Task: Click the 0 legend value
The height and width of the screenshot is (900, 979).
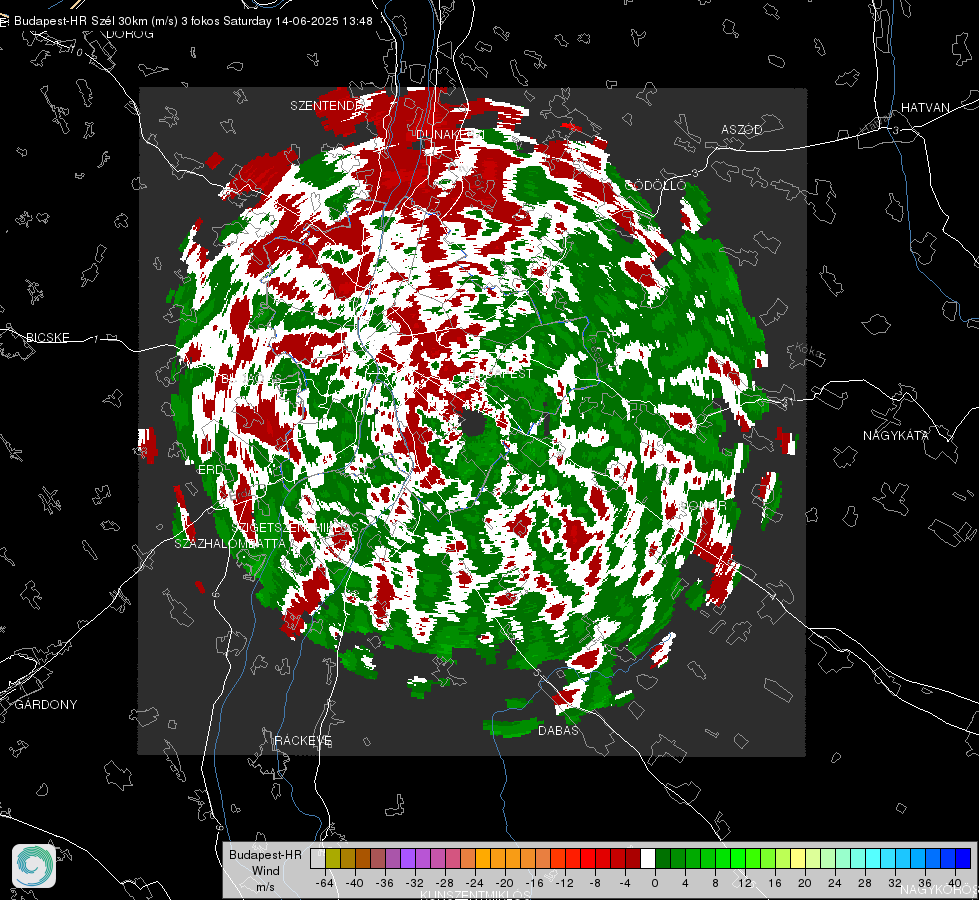Action: pos(655,883)
